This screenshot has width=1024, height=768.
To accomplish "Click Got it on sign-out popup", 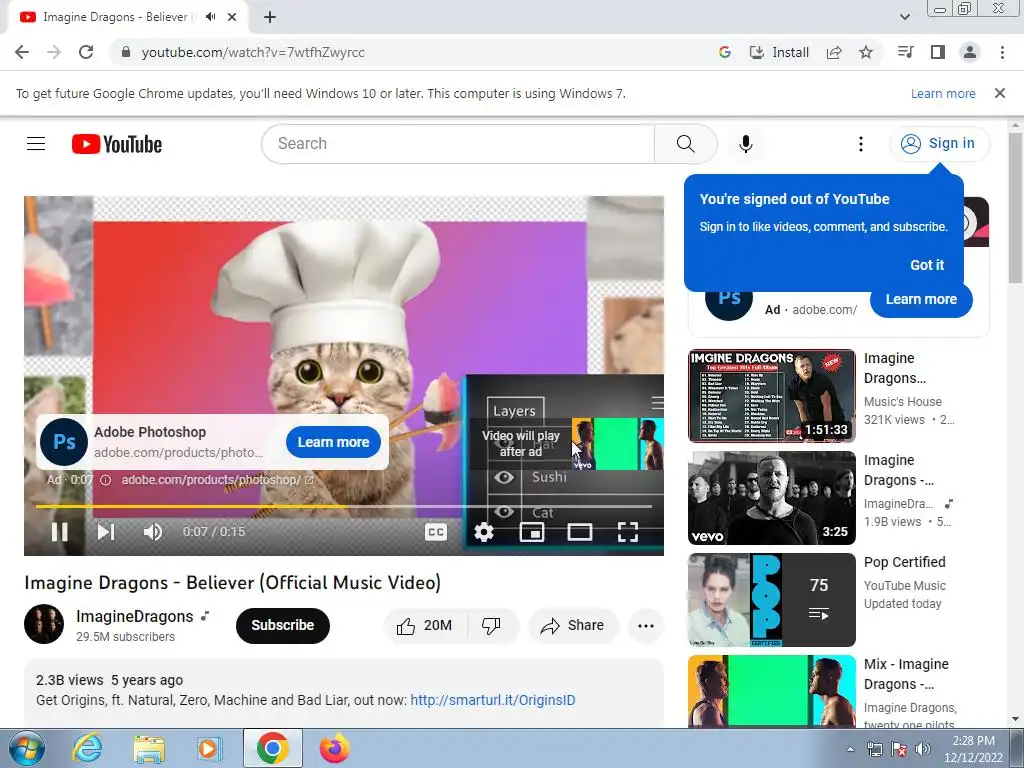I will coord(927,265).
